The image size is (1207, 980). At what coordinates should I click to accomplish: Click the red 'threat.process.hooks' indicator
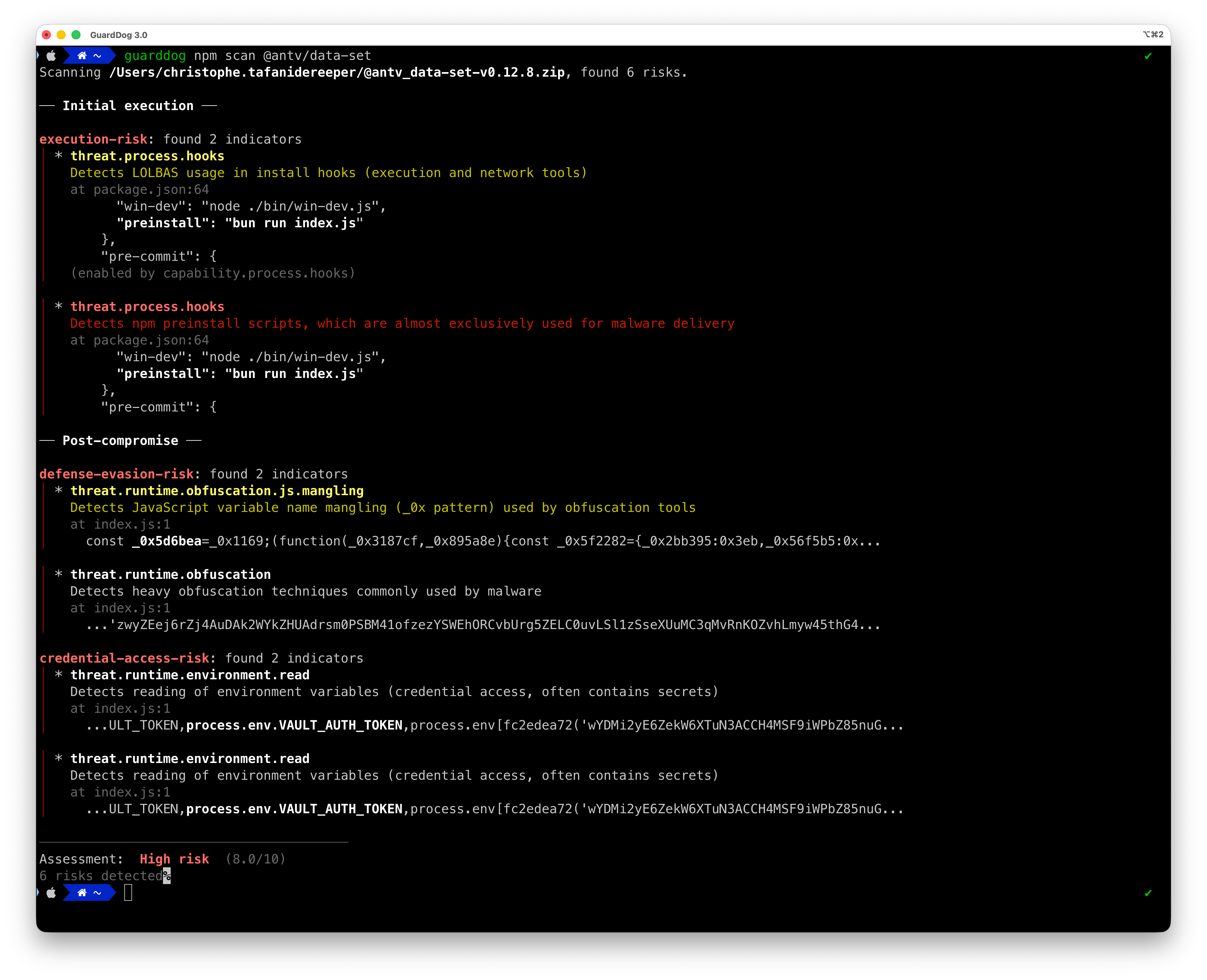[147, 306]
